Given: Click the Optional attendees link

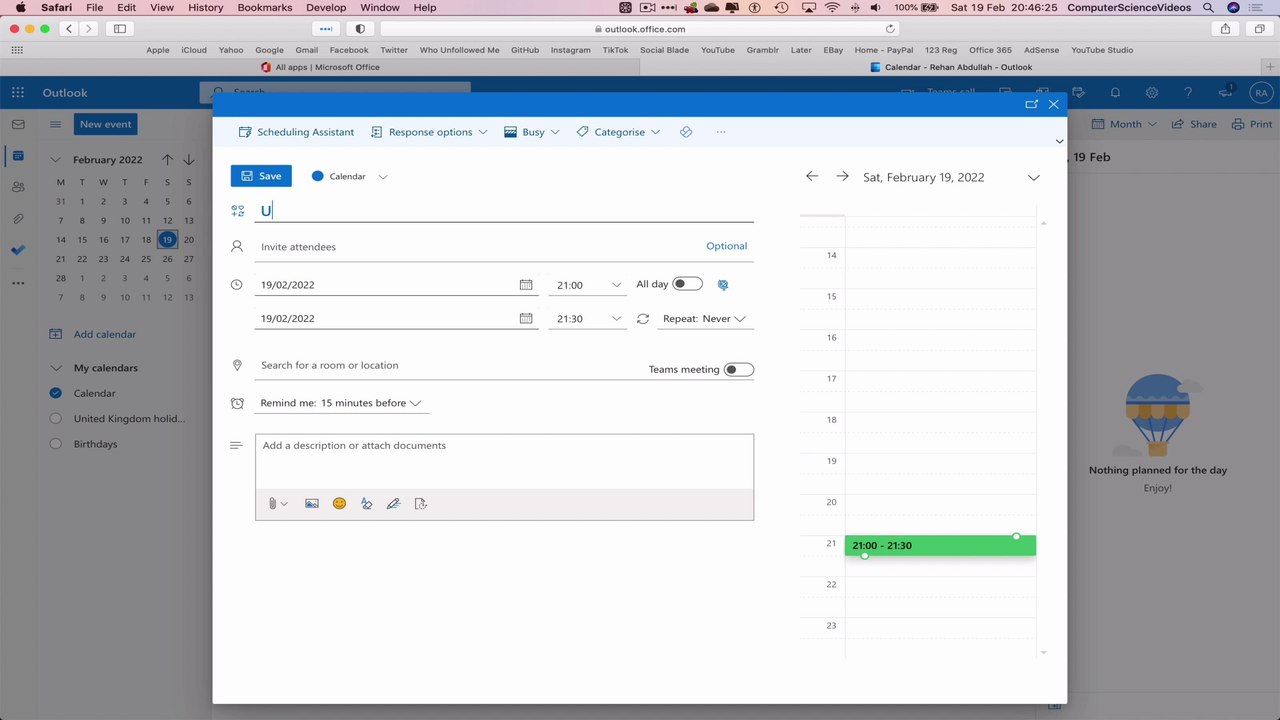Looking at the screenshot, I should [x=726, y=246].
